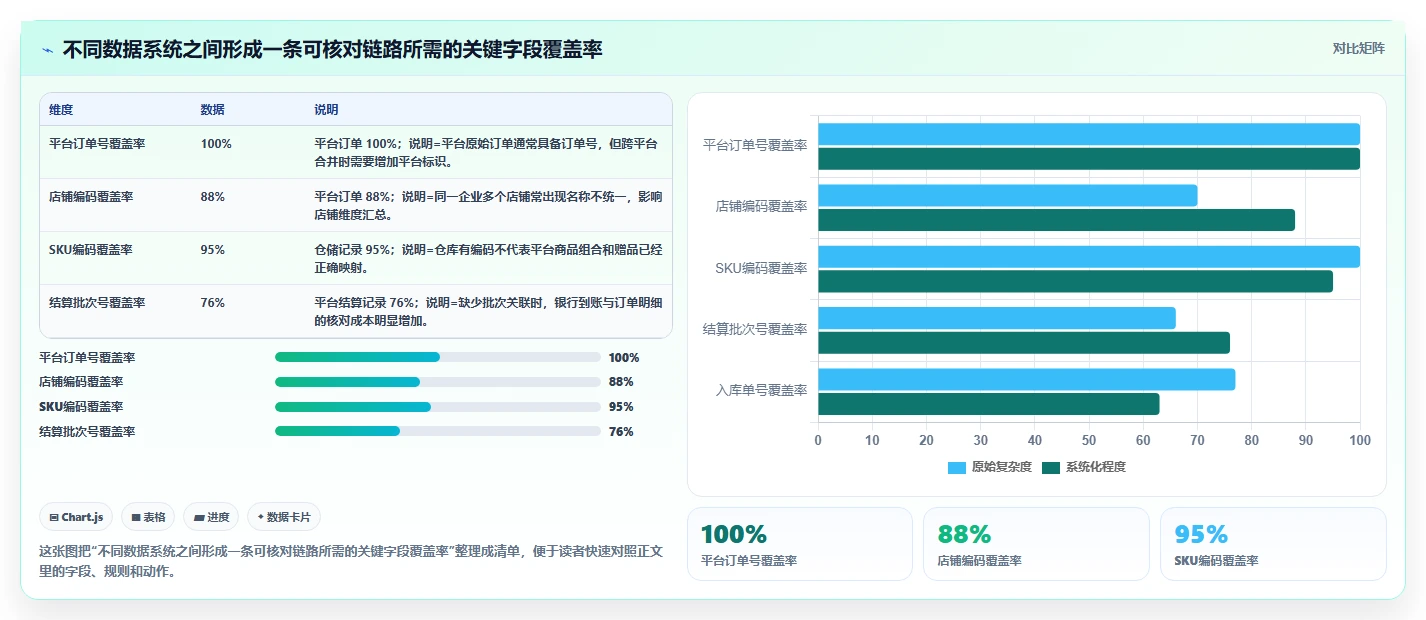Click the 店铺编码覆盖率 progress bar at 88%

click(438, 382)
